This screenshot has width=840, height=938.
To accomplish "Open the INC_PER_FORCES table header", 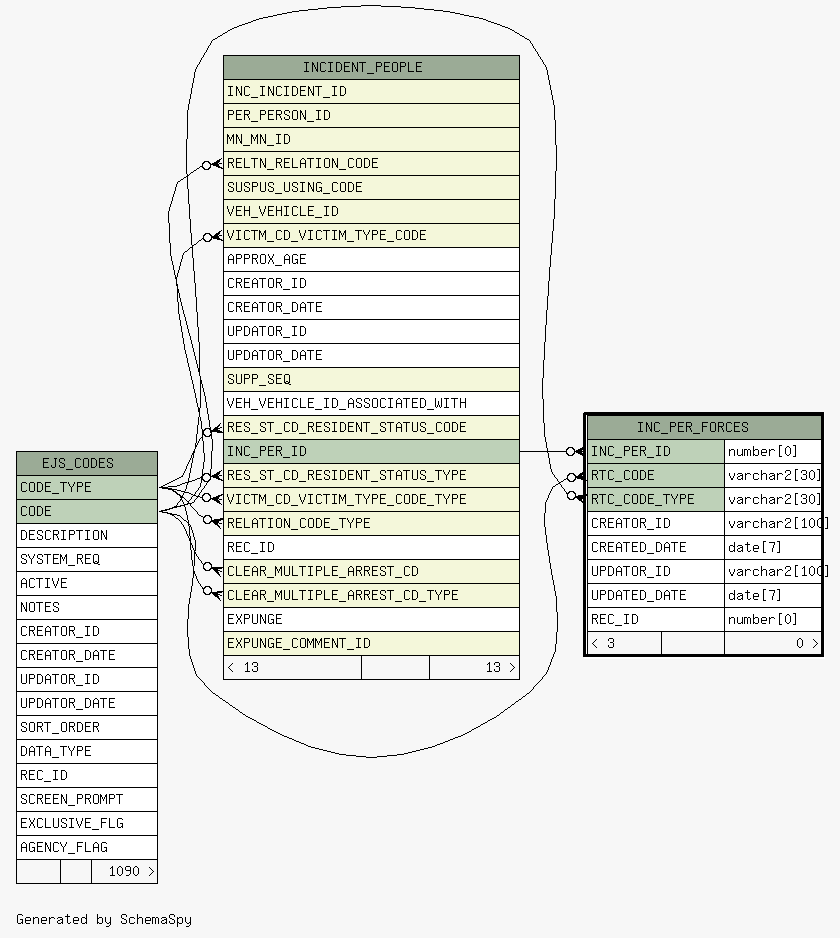I will [704, 428].
